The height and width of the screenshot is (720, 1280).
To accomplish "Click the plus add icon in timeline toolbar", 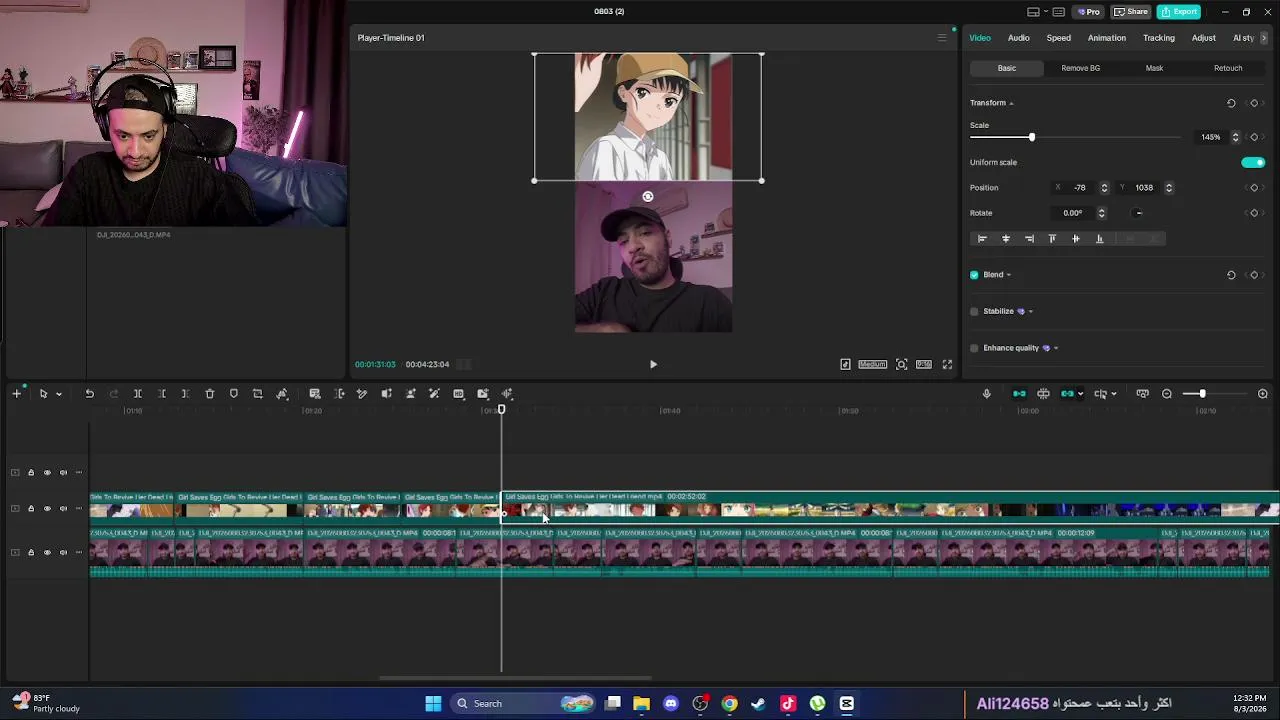I will 16,394.
